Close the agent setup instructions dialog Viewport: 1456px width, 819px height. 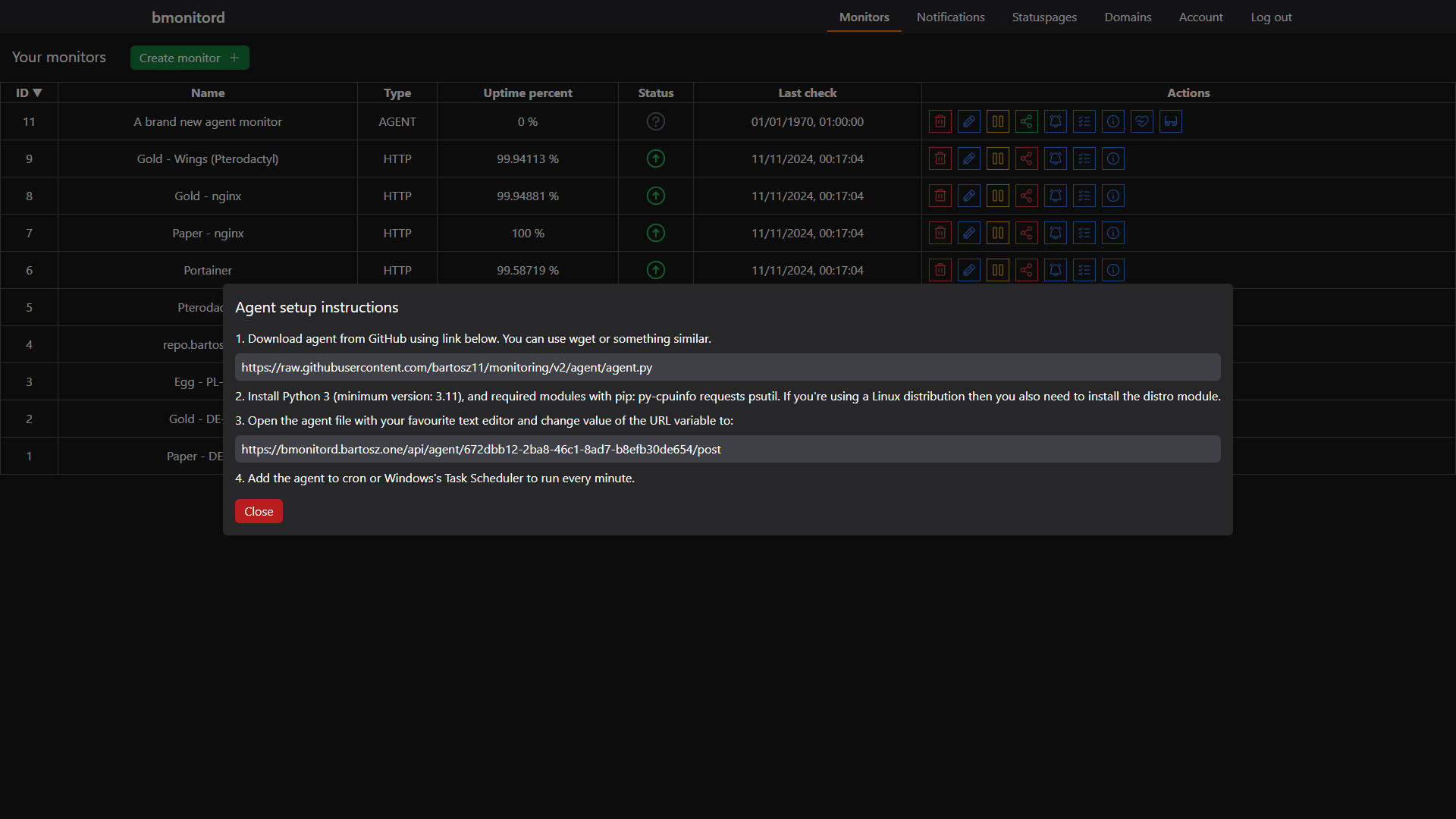[x=258, y=510]
